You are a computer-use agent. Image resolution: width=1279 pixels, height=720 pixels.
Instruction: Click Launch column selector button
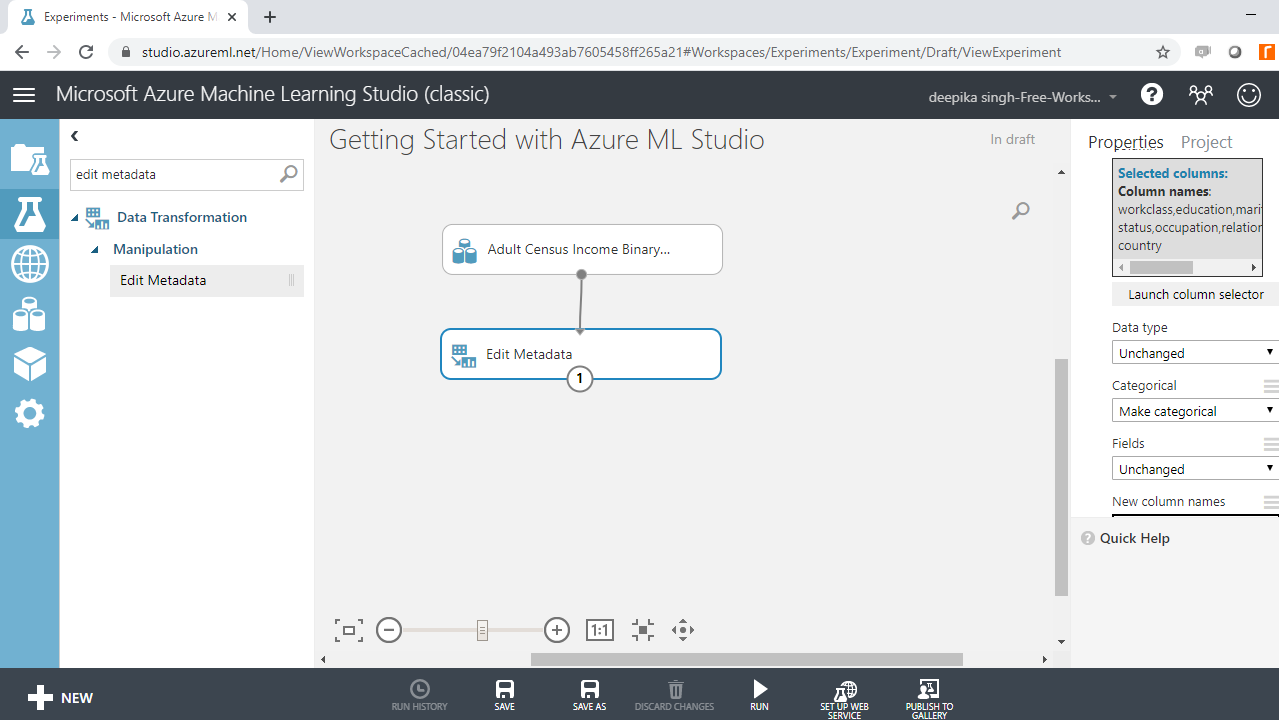1196,294
